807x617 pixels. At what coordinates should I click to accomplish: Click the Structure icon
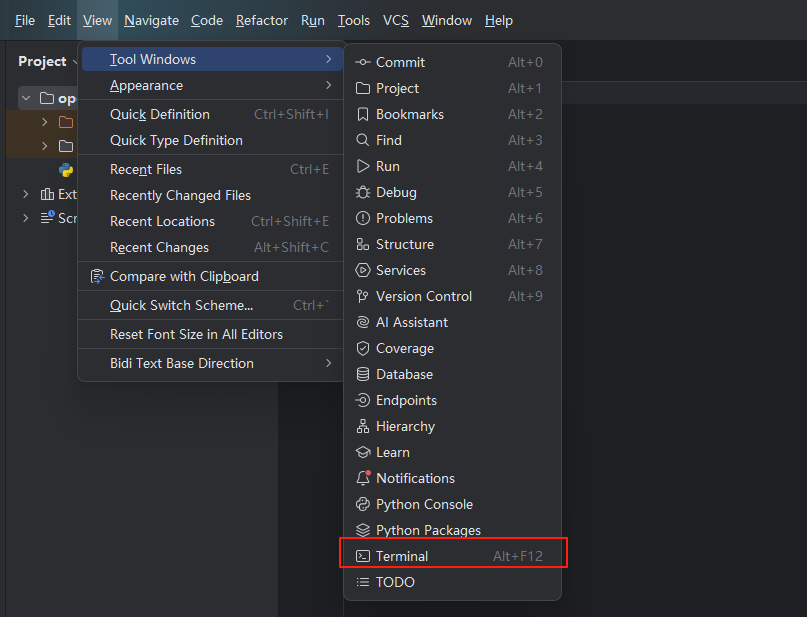tap(363, 244)
